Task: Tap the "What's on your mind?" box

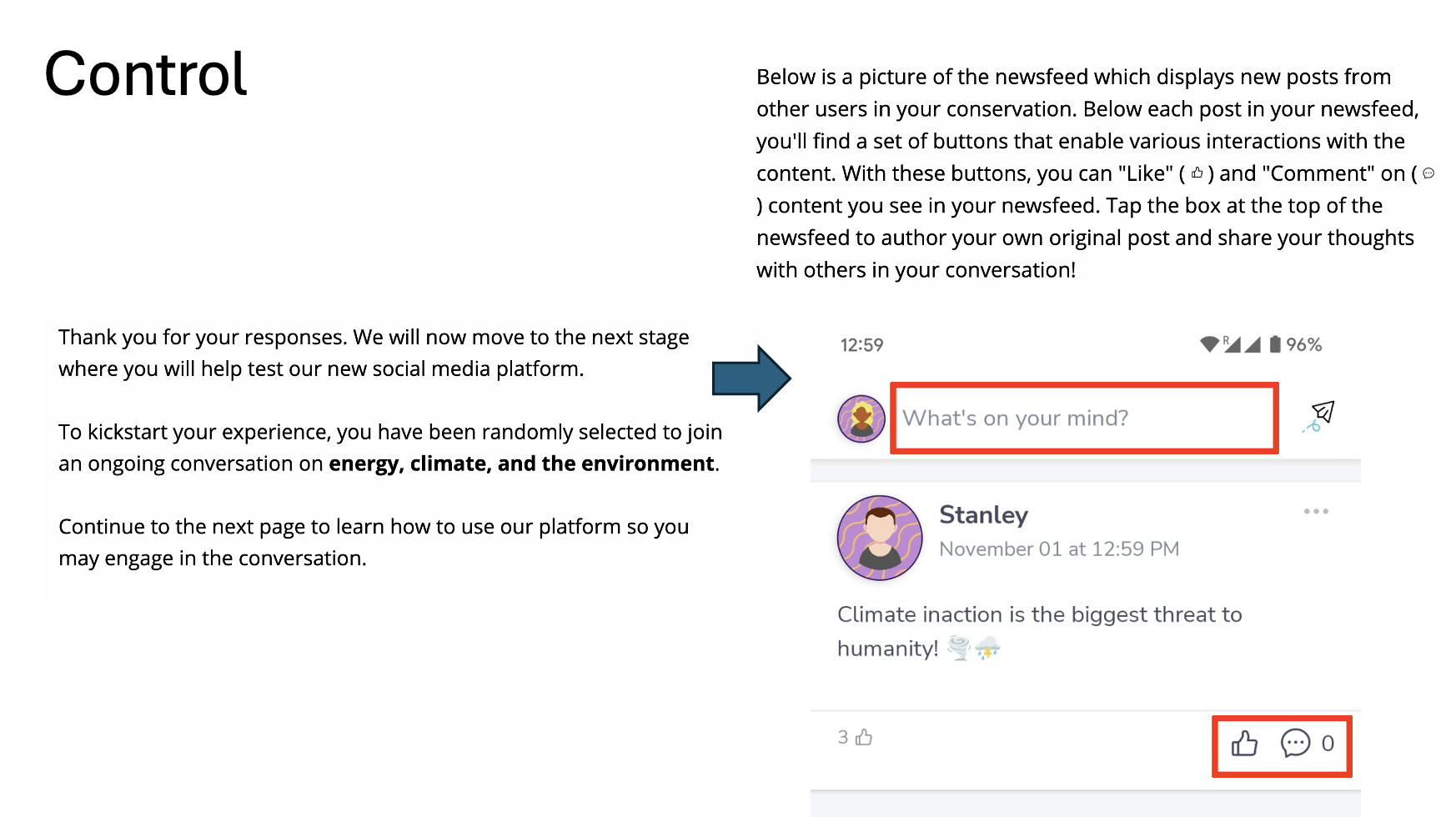Action: point(1083,418)
